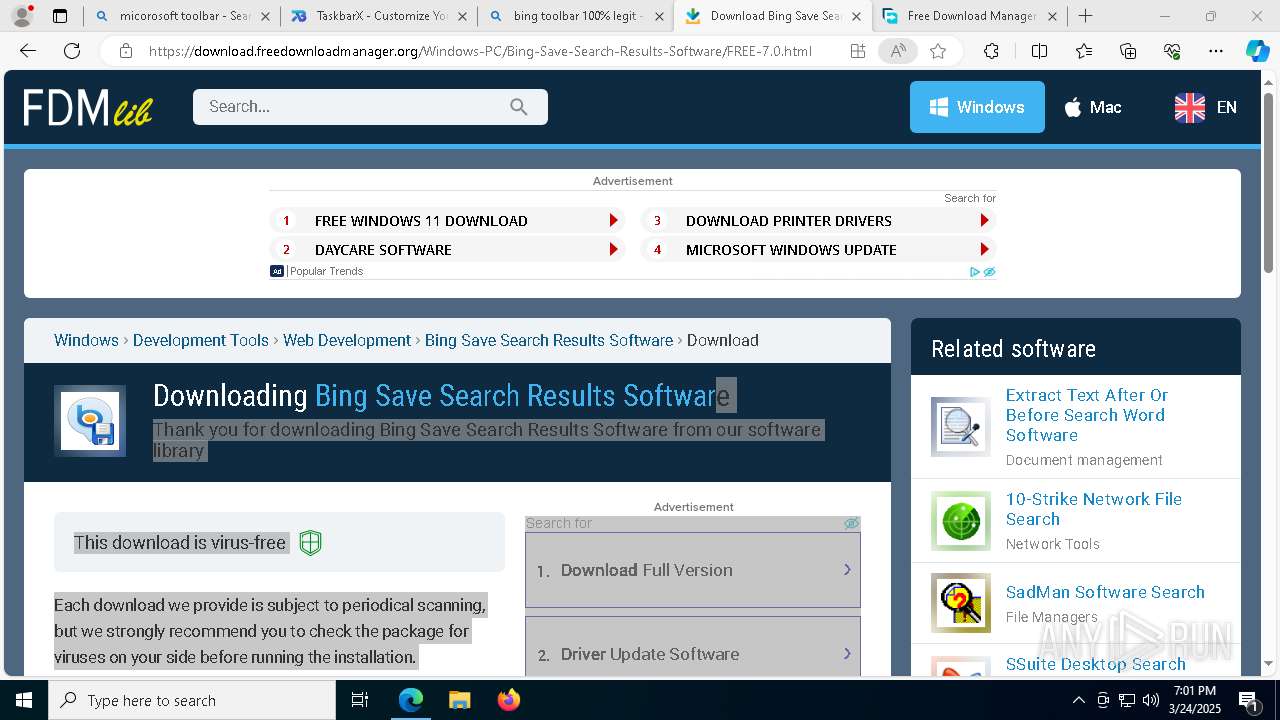This screenshot has width=1280, height=720.
Task: Open Web Development breadcrumb link
Action: pos(347,340)
